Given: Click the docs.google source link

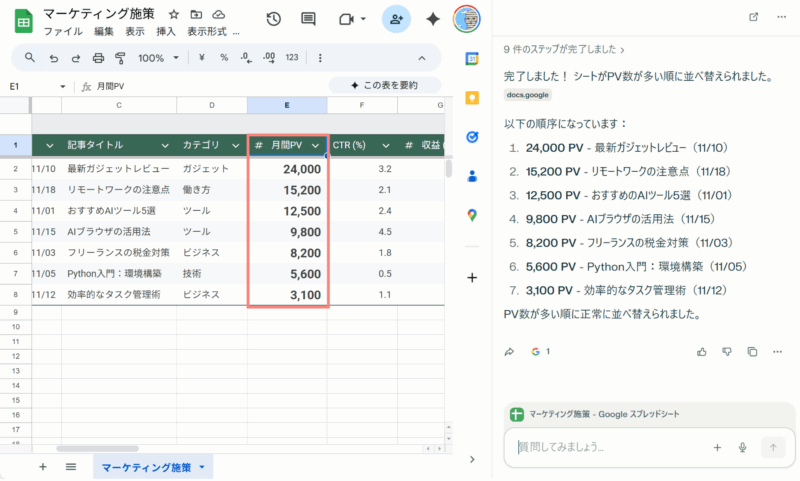Looking at the screenshot, I should pyautogui.click(x=527, y=95).
